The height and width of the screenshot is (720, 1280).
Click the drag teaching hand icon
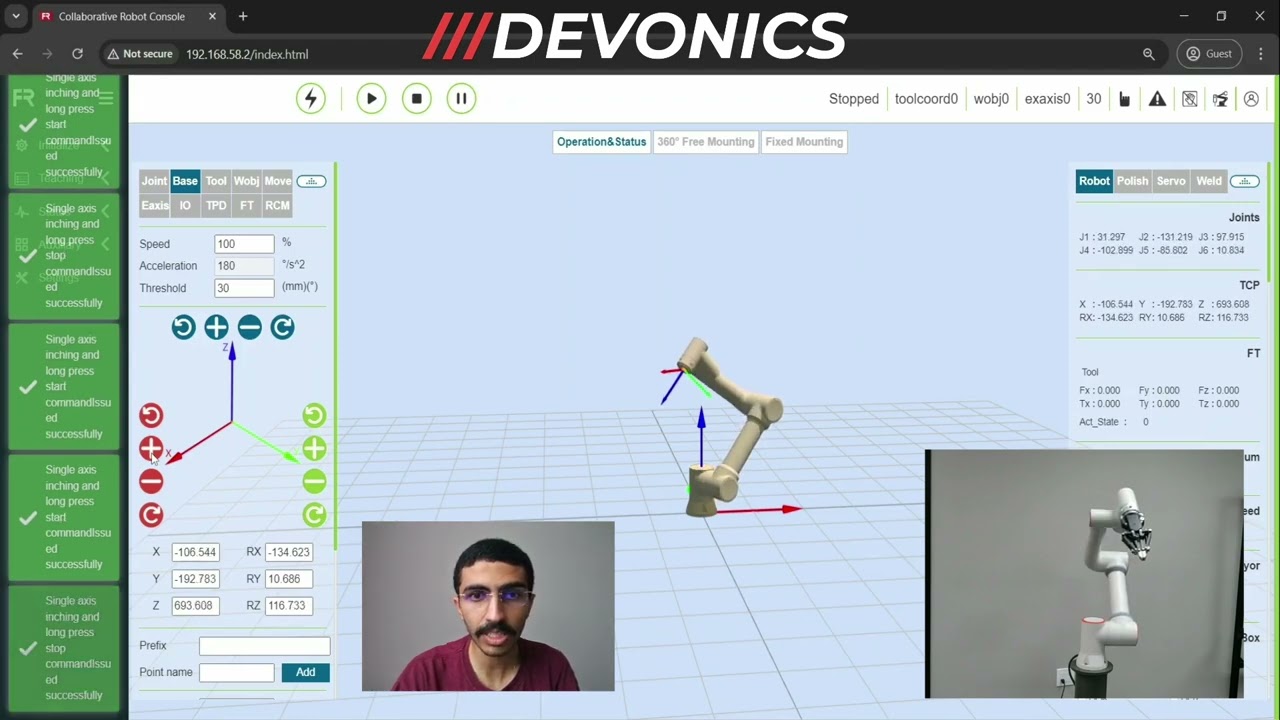[x=1125, y=99]
